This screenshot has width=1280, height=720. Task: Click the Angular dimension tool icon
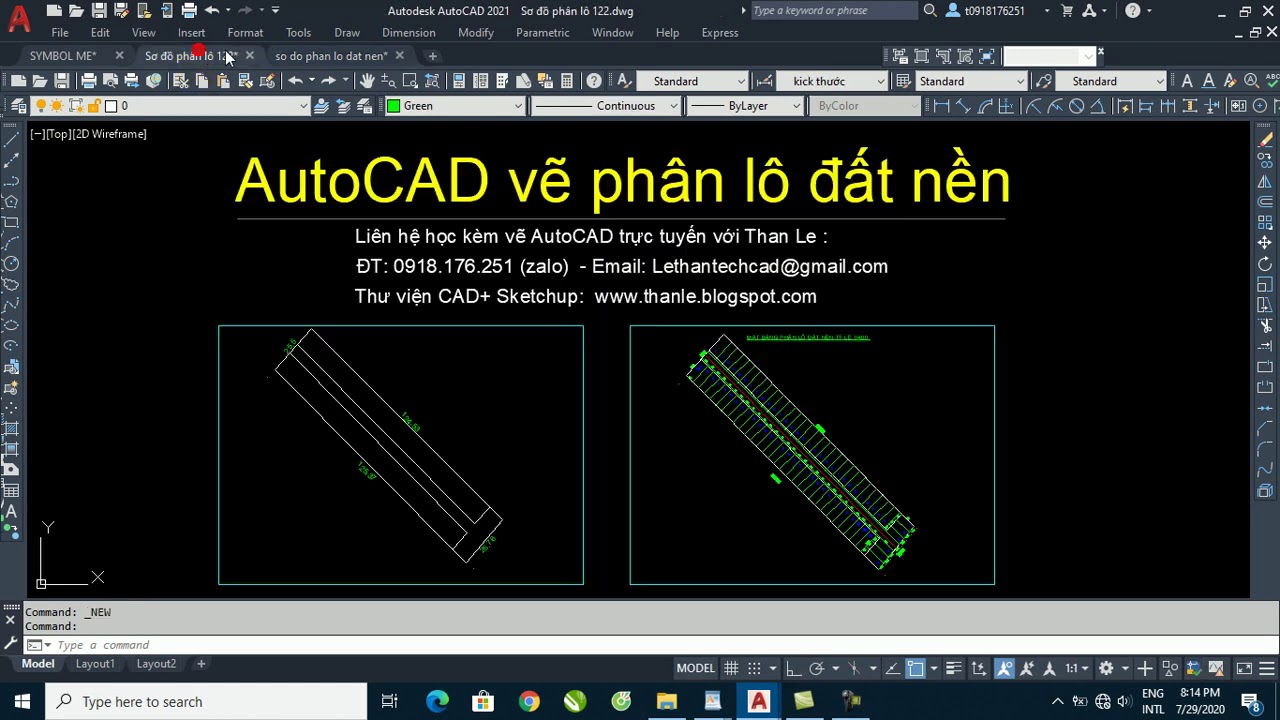pos(1100,106)
